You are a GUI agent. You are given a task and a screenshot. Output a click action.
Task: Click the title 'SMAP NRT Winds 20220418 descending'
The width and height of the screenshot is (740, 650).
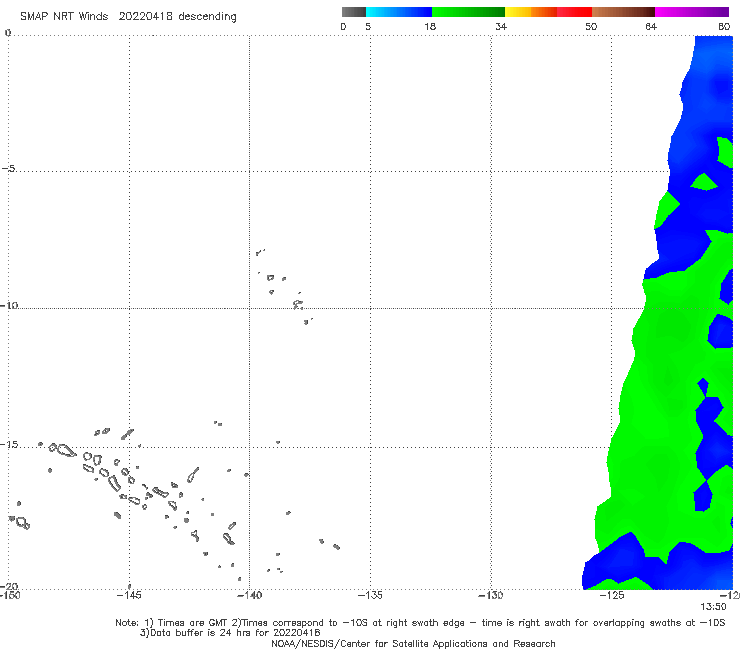[128, 17]
